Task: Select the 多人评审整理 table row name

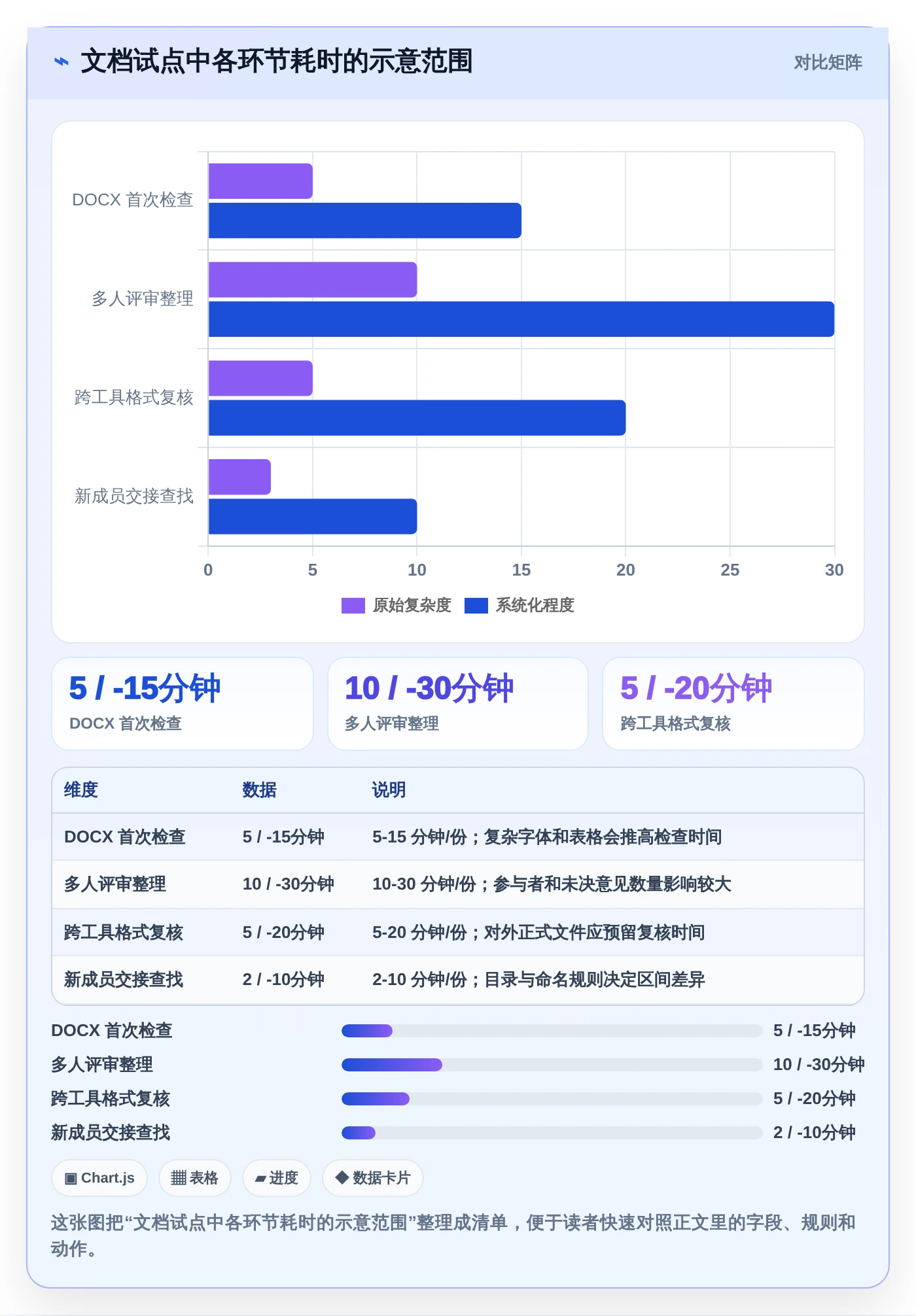Action: (x=115, y=884)
